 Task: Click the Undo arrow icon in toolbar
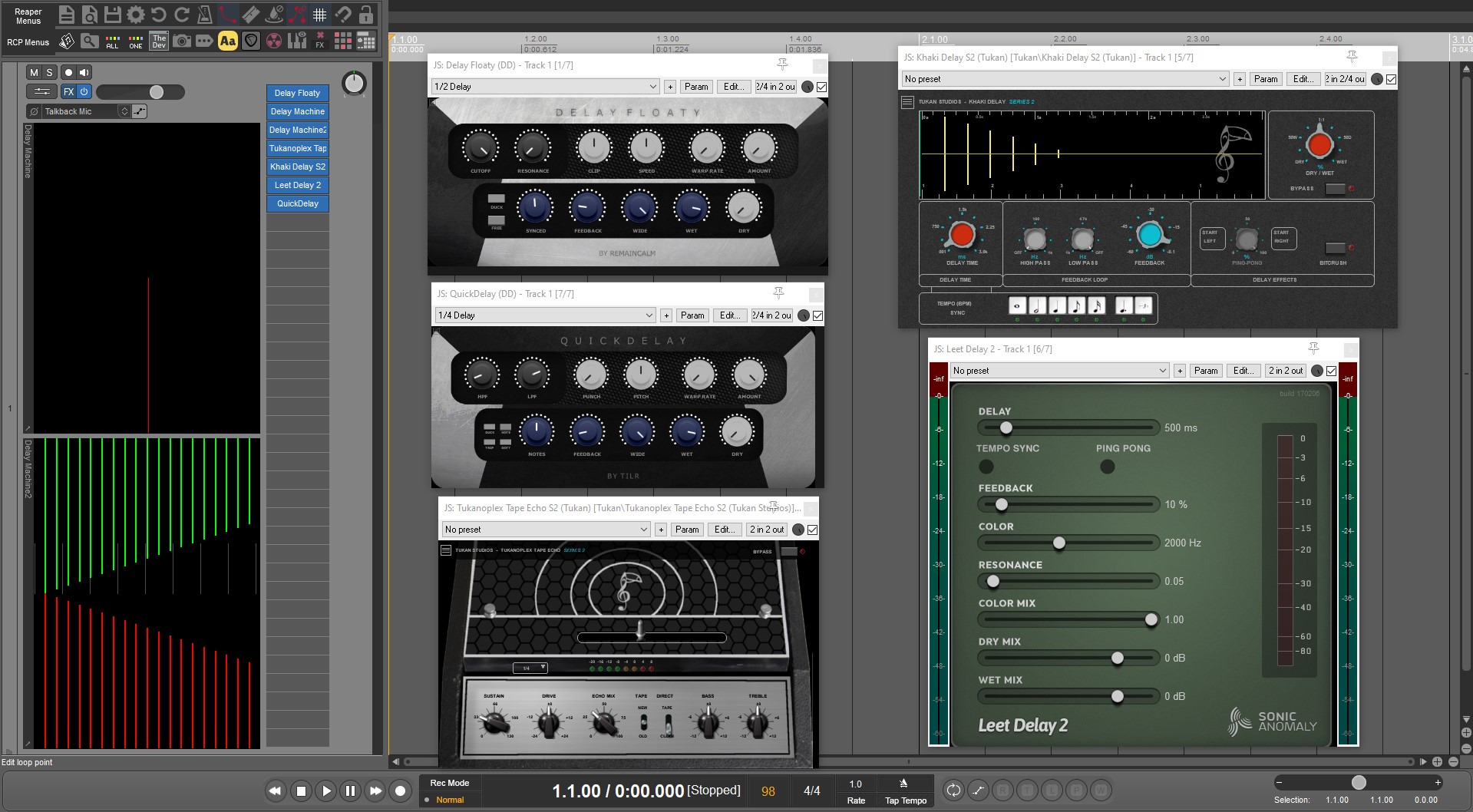(x=159, y=14)
